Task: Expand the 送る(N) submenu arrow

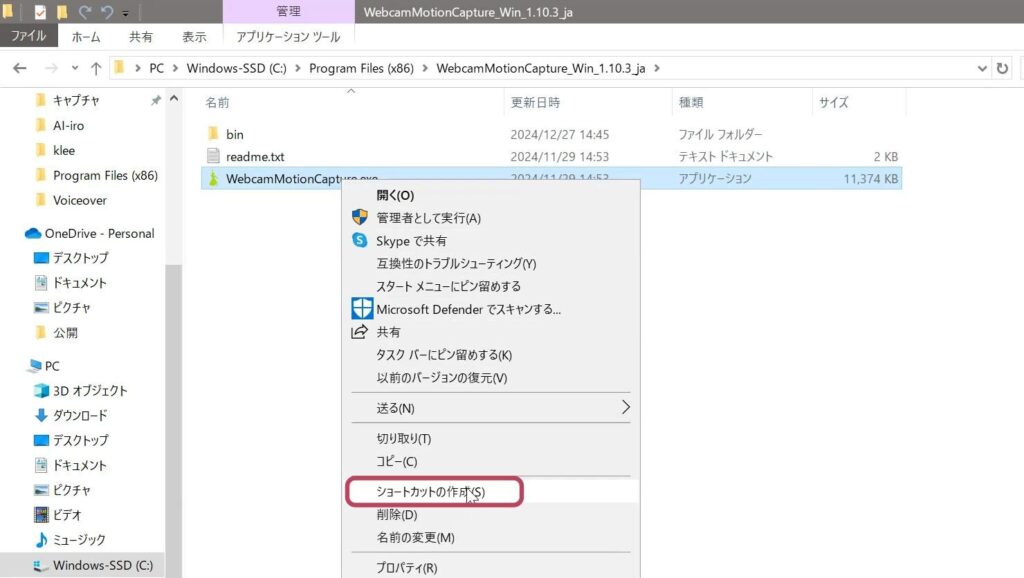Action: 626,408
